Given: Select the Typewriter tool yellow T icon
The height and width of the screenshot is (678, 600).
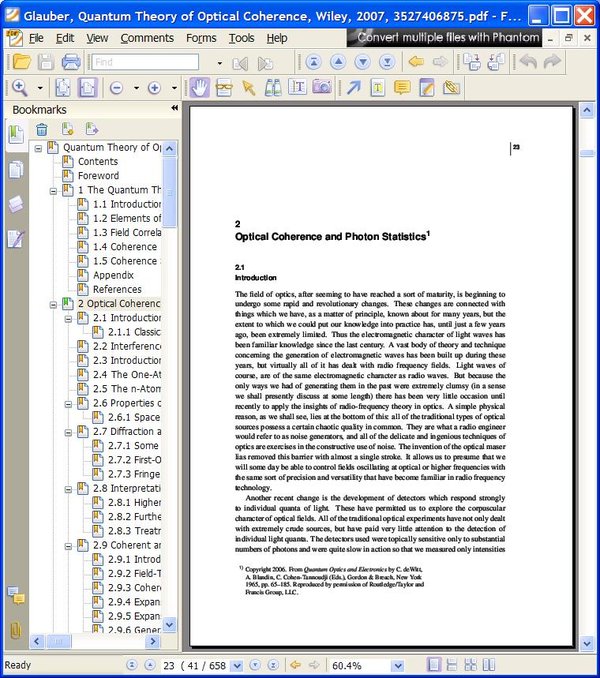Looking at the screenshot, I should (x=378, y=88).
